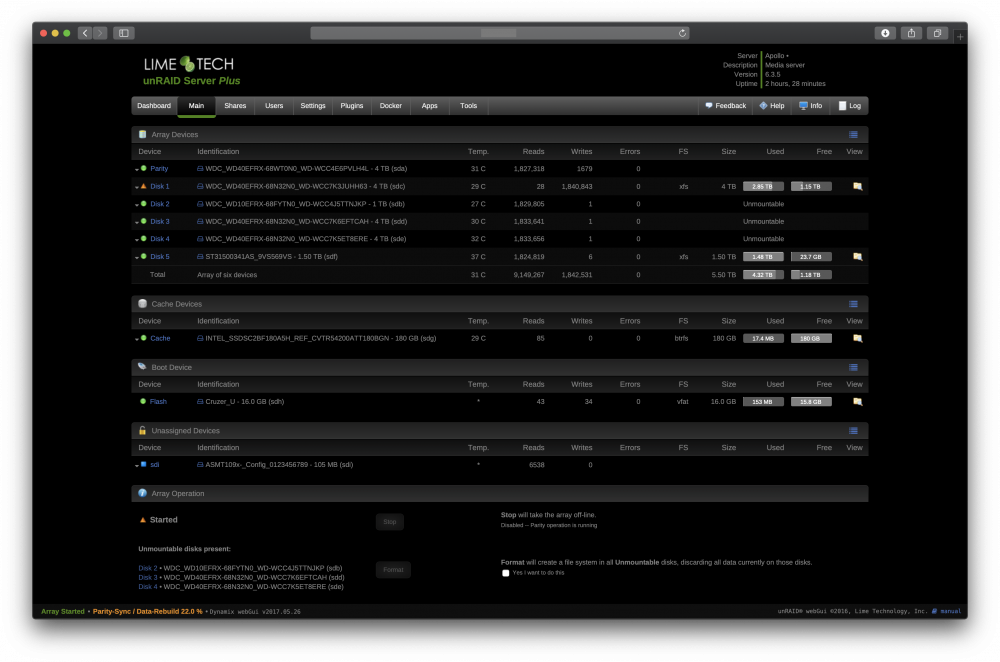
Task: Expand the Disk 4 row dropdown arrow
Action: tap(136, 240)
